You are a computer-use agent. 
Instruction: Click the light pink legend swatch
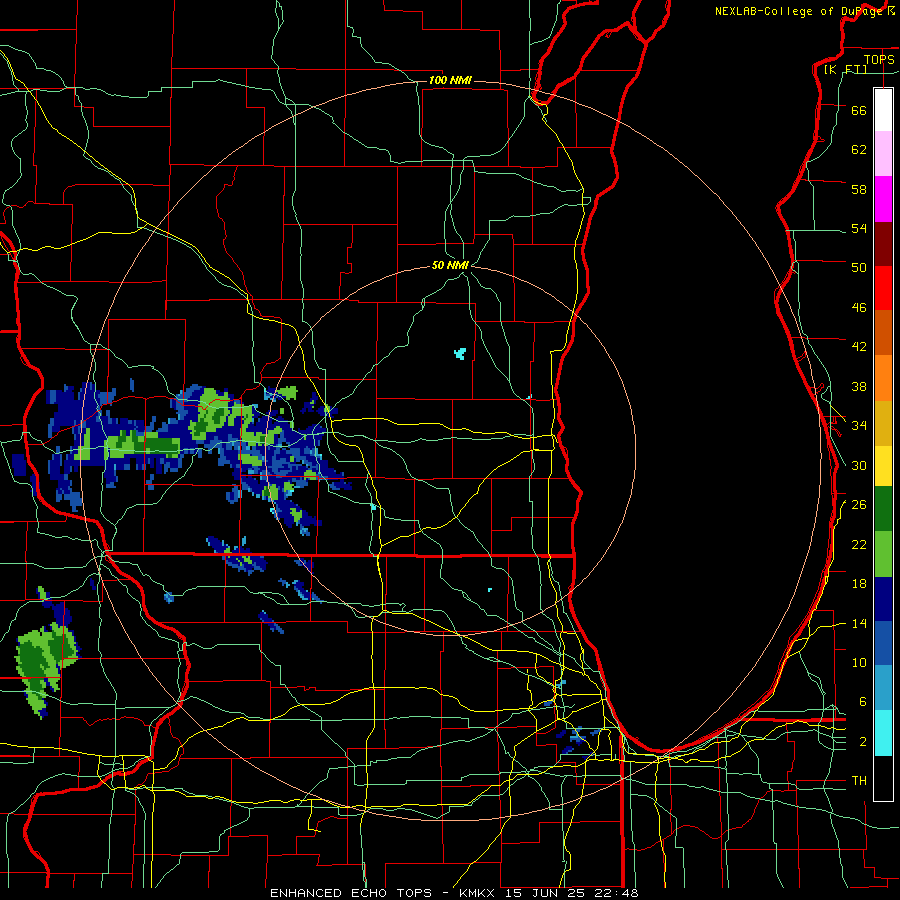click(x=883, y=154)
